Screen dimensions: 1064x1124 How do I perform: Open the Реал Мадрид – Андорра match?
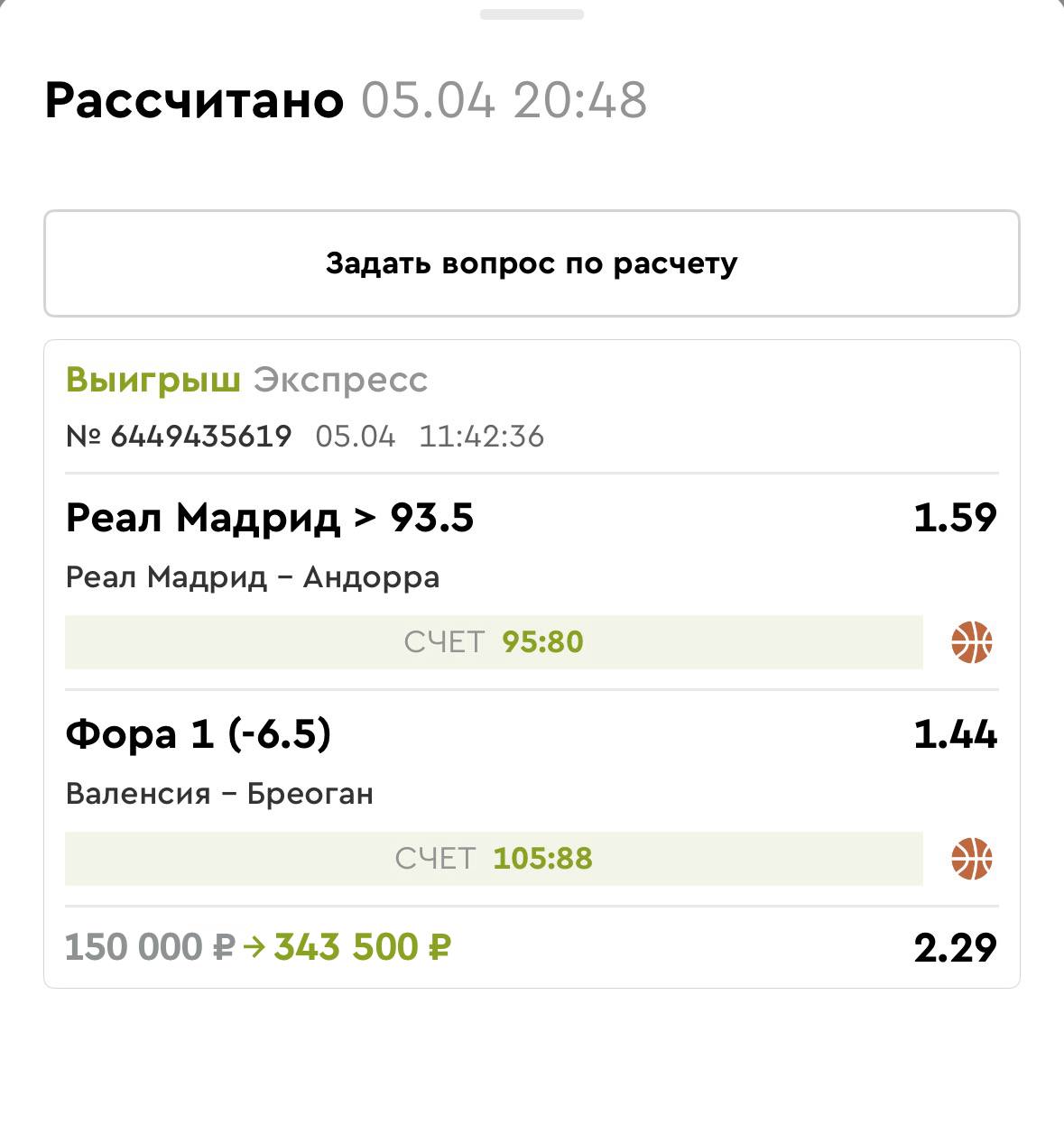pos(253,577)
